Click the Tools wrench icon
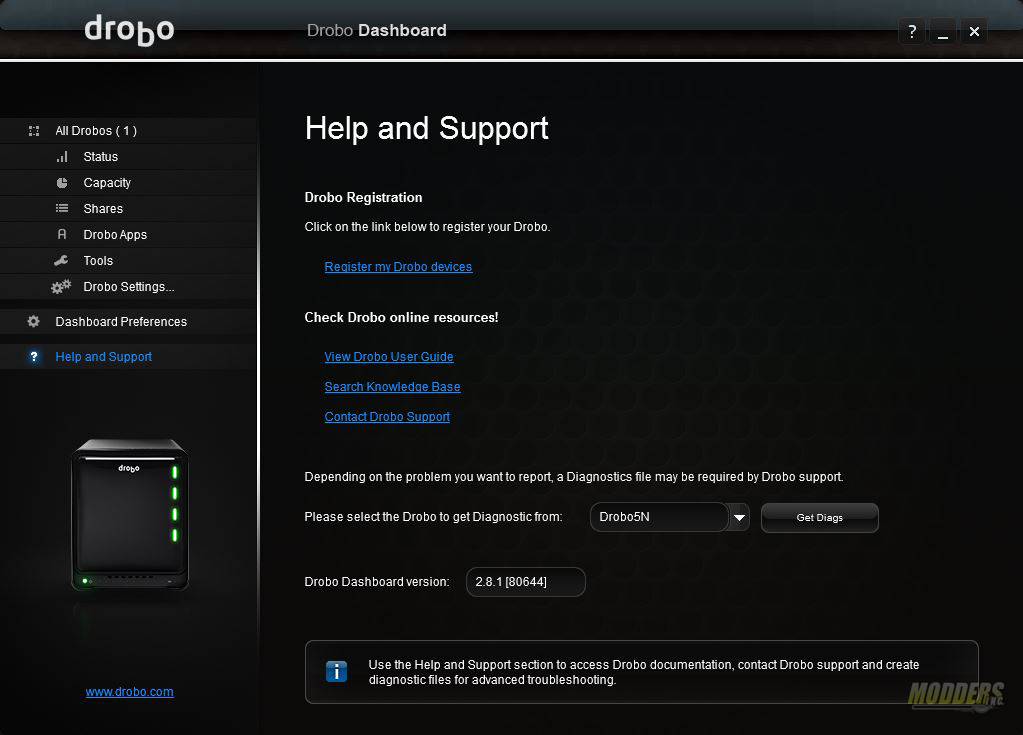This screenshot has width=1023, height=735. 61,260
